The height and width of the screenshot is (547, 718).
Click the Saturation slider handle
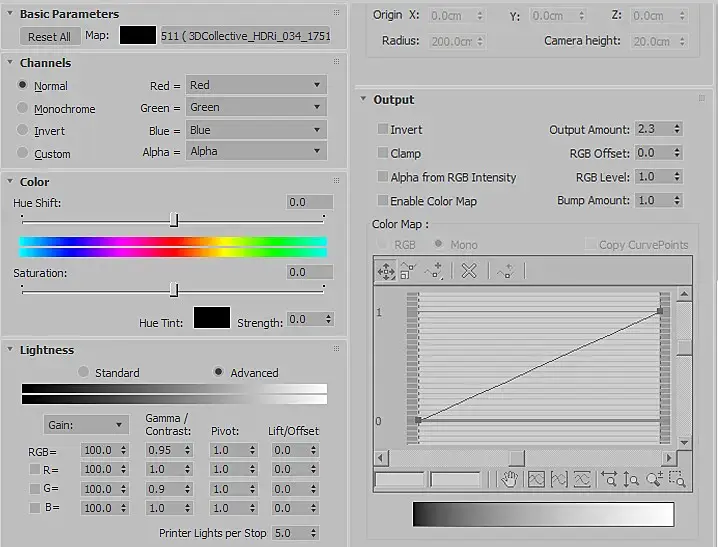174,290
